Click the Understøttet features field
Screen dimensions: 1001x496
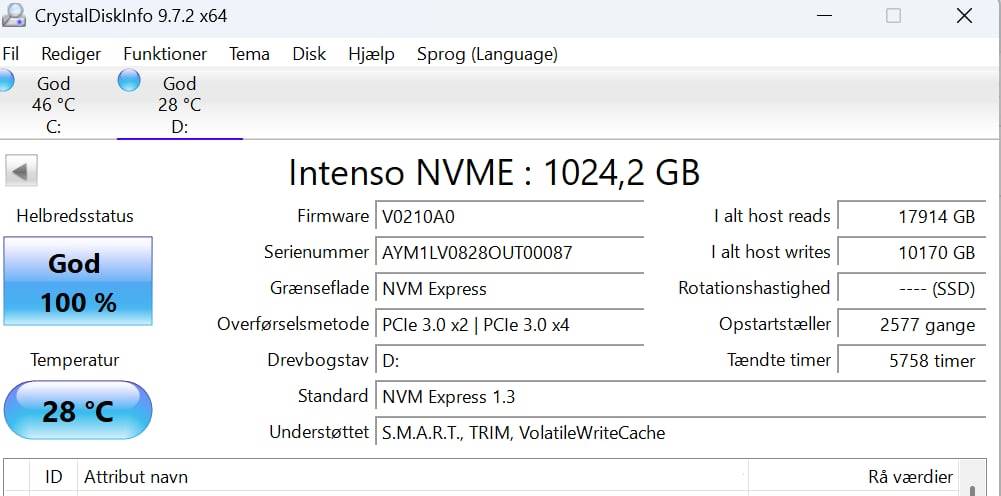(x=681, y=433)
